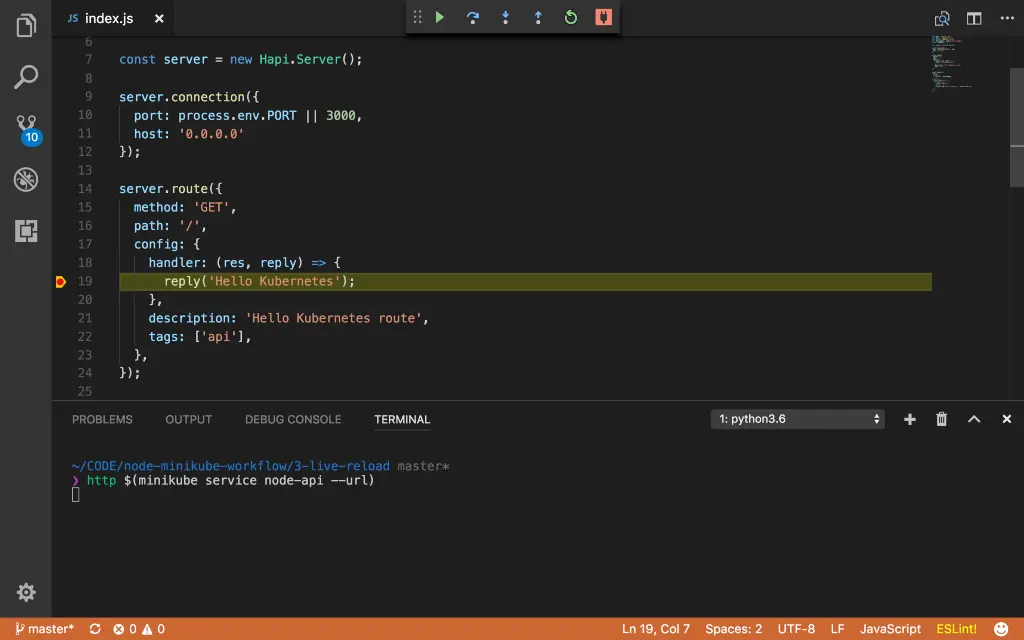1024x640 pixels.
Task: Click the debug Step Into arrow
Action: tap(505, 17)
